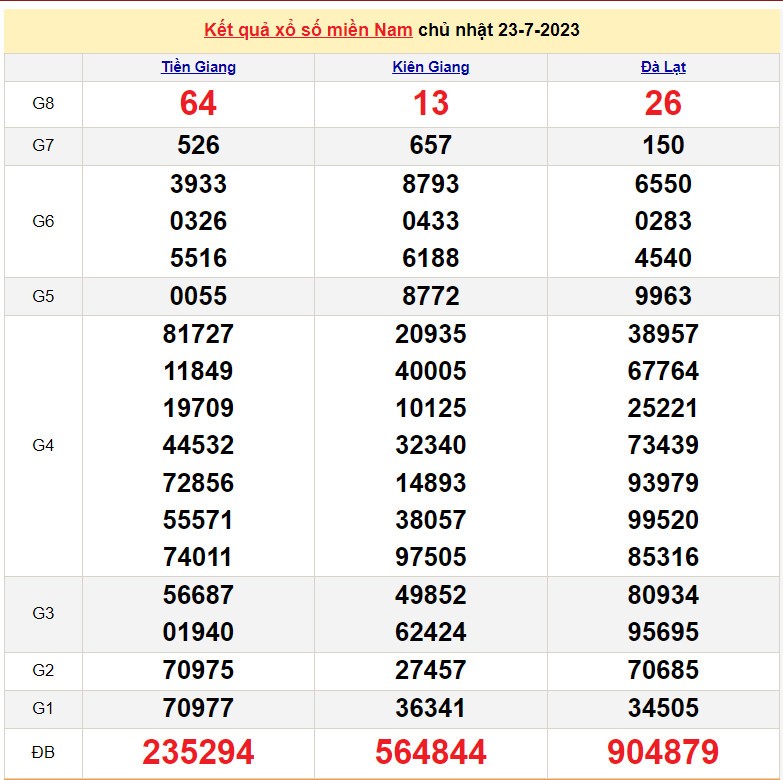
Task: Select the G8 row label
Action: tap(43, 103)
